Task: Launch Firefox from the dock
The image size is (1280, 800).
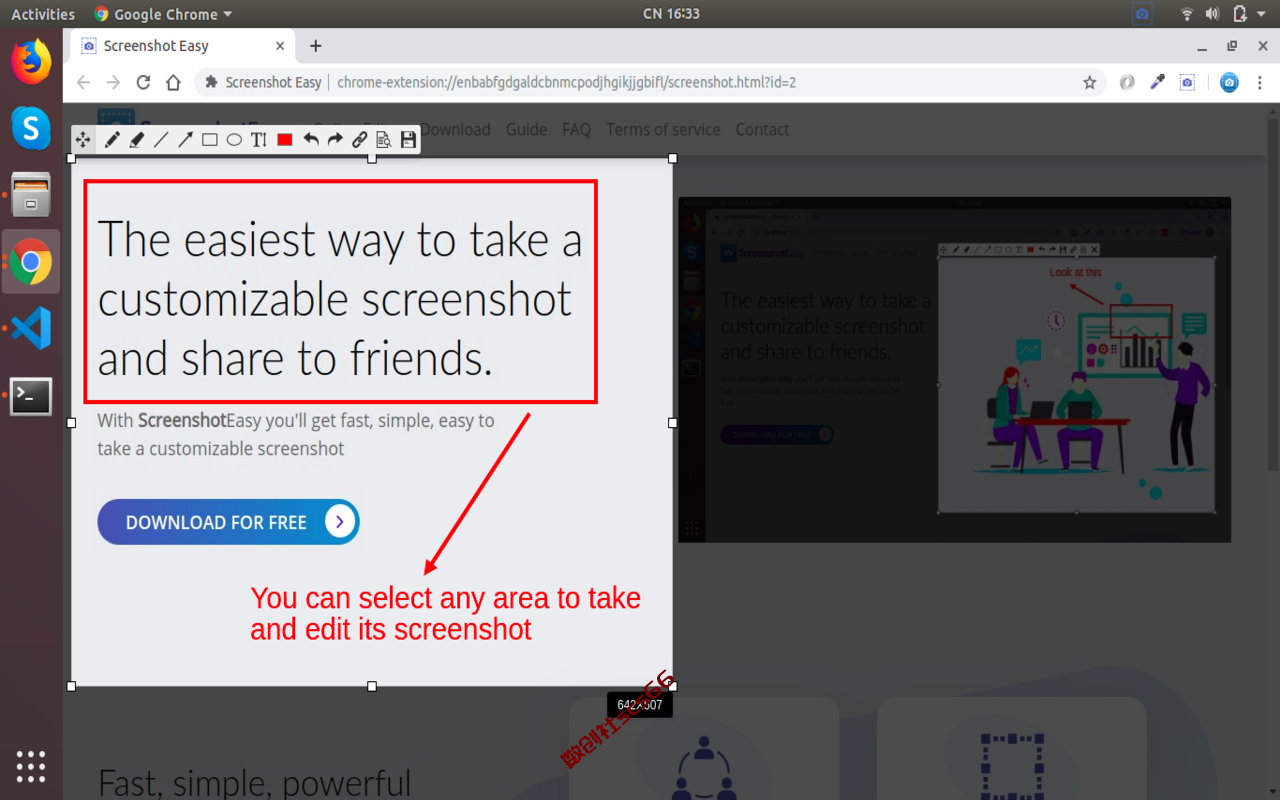Action: 31,62
